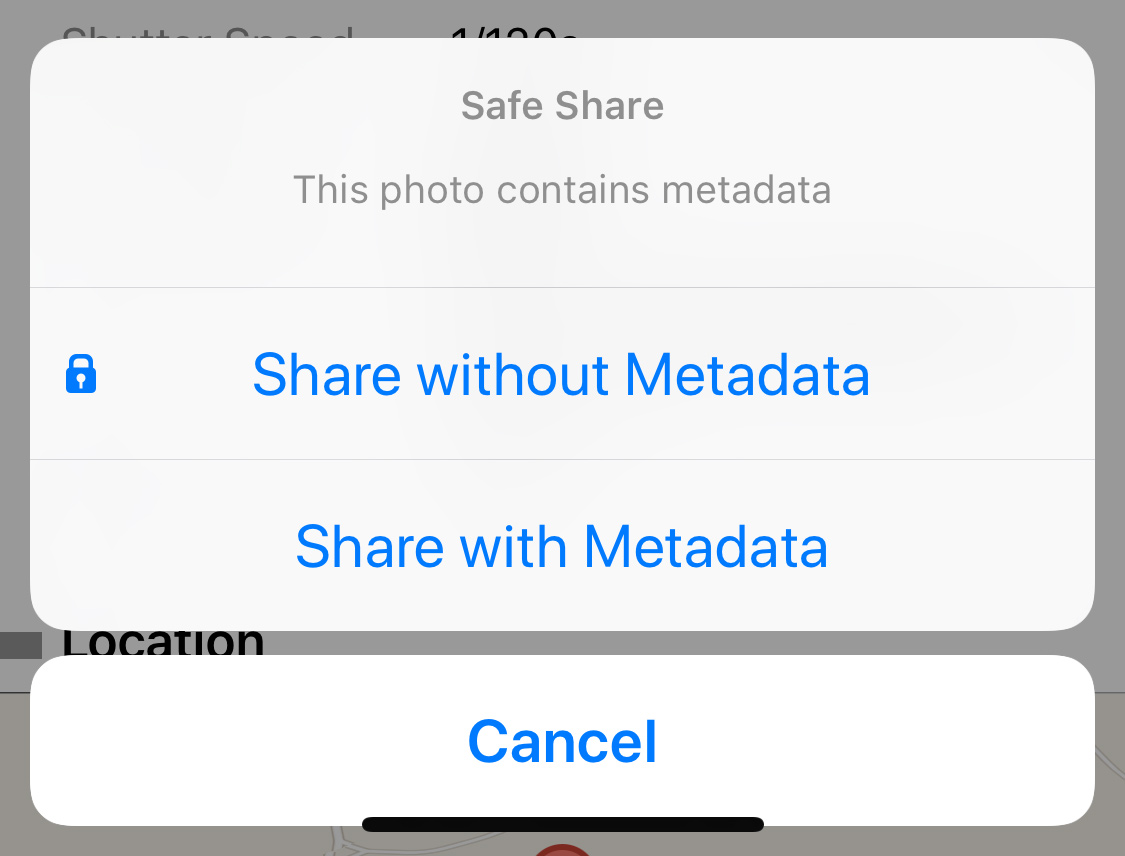This screenshot has height=856, width=1125.
Task: Click the Safe Share title text
Action: [x=562, y=105]
